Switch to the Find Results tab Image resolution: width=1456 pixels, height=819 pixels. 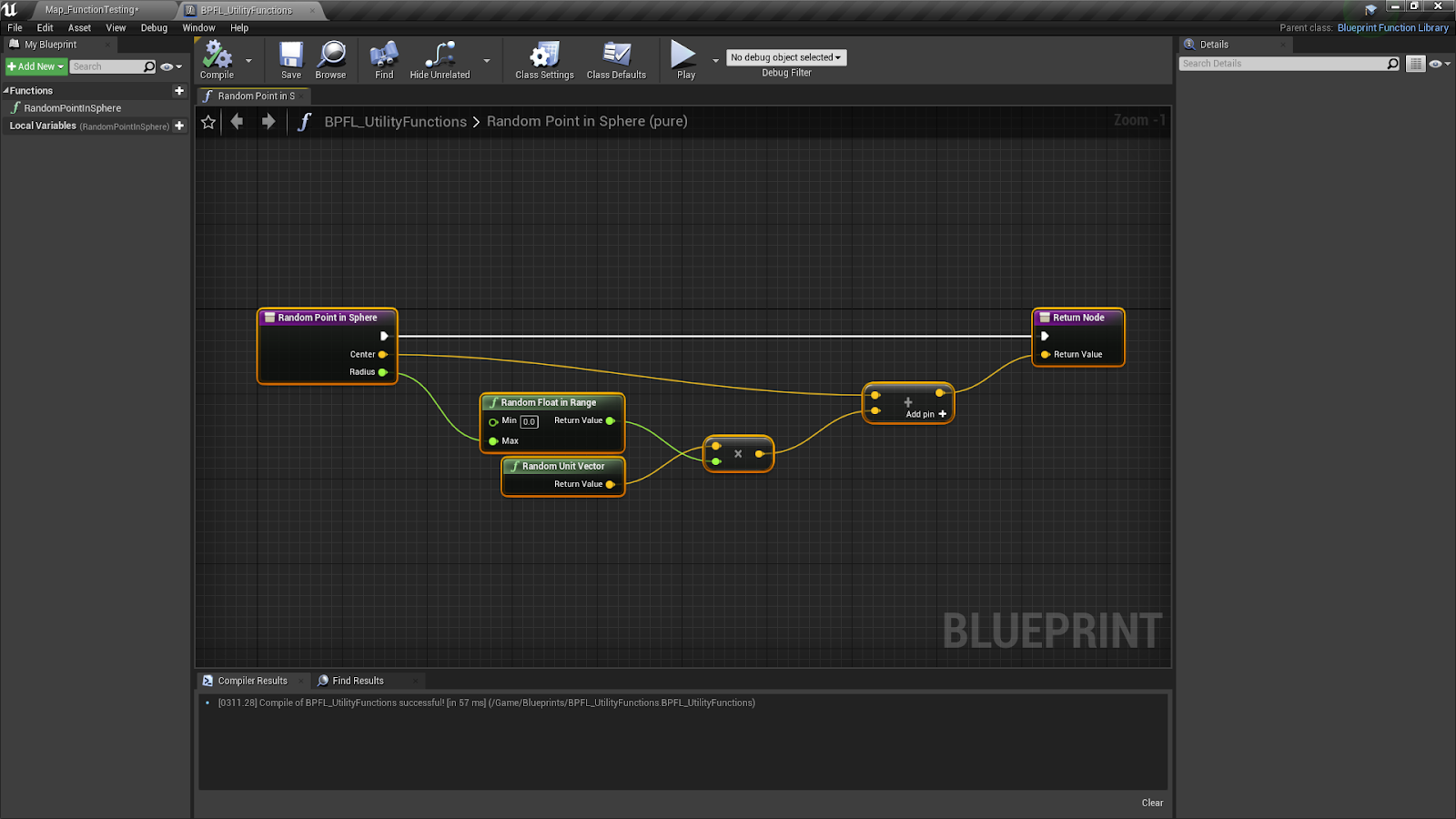point(359,680)
